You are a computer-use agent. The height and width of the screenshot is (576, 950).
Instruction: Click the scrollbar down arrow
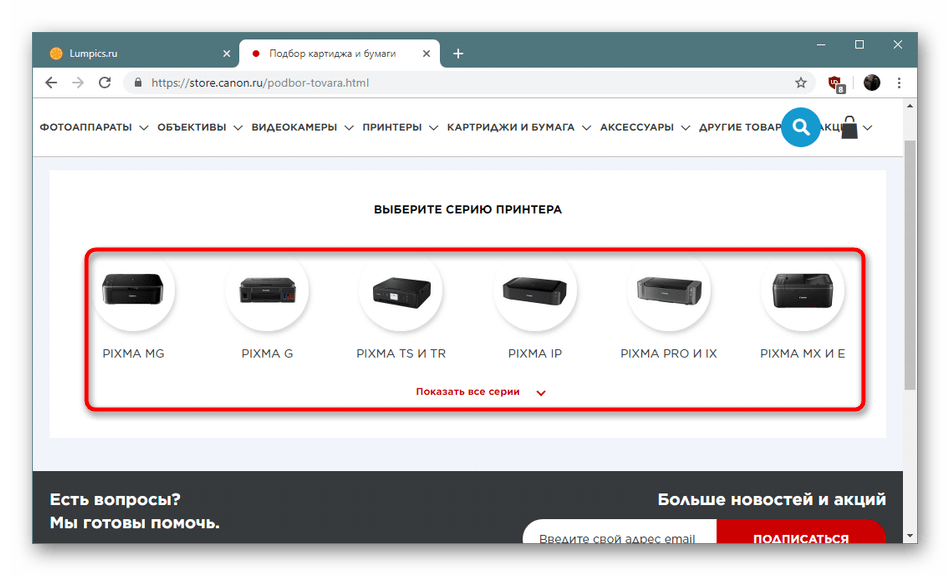(909, 536)
